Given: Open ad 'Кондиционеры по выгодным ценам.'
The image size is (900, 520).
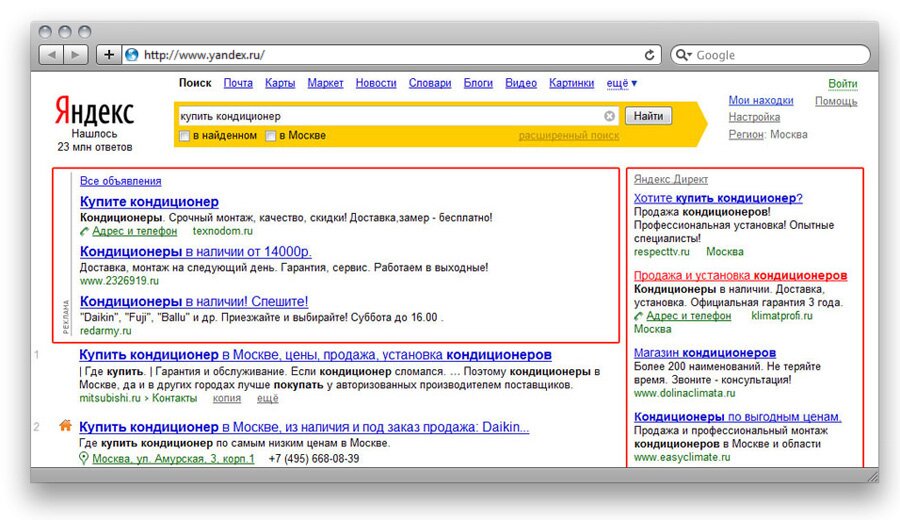Looking at the screenshot, I should pos(738,417).
